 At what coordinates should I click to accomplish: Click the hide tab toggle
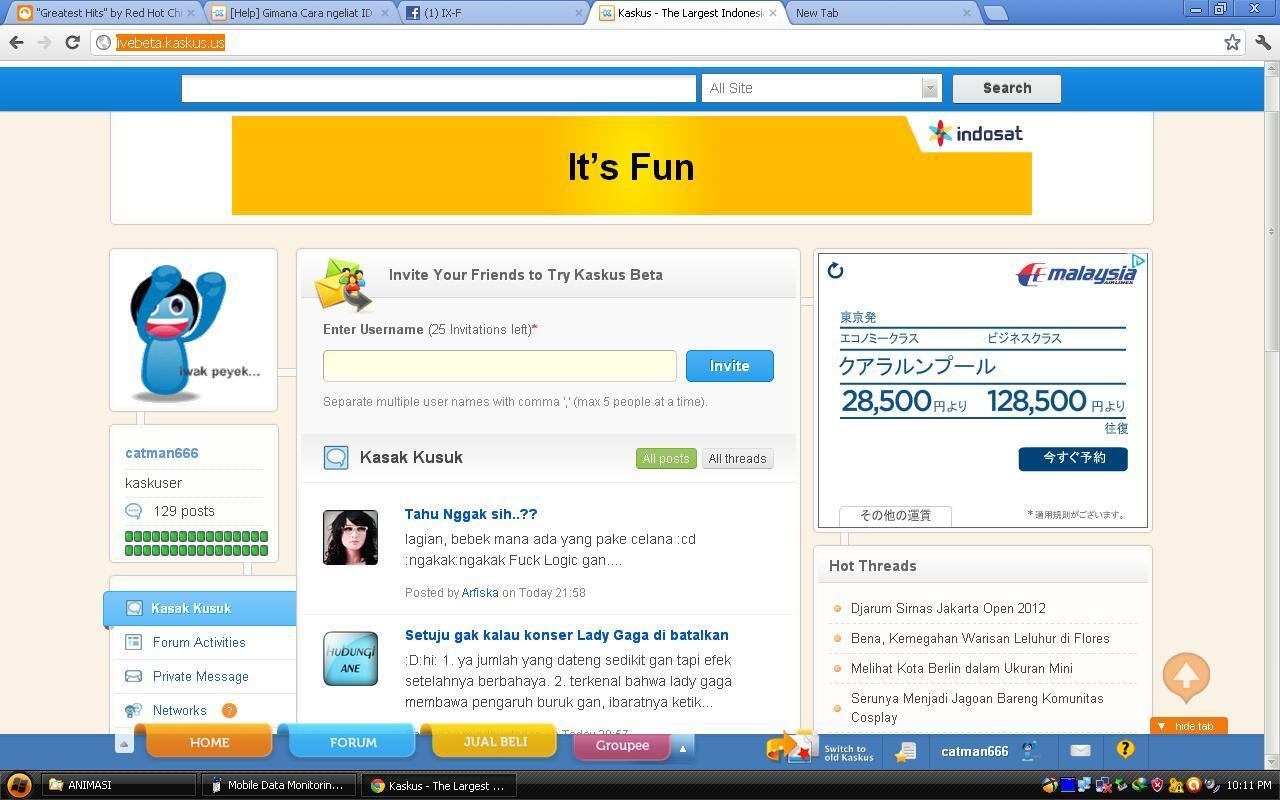point(1188,726)
